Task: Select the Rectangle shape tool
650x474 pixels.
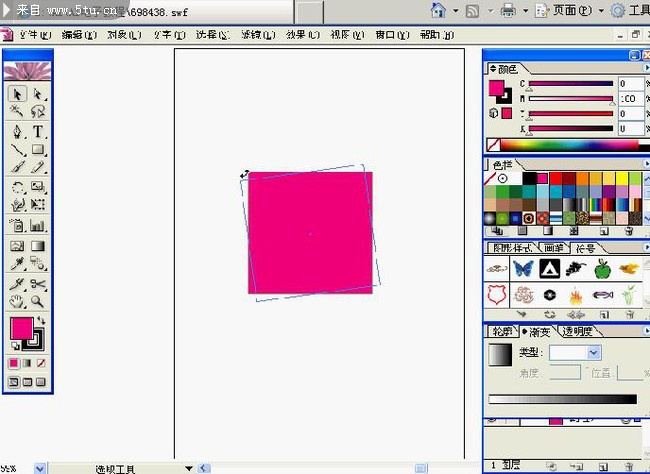Action: (38, 150)
